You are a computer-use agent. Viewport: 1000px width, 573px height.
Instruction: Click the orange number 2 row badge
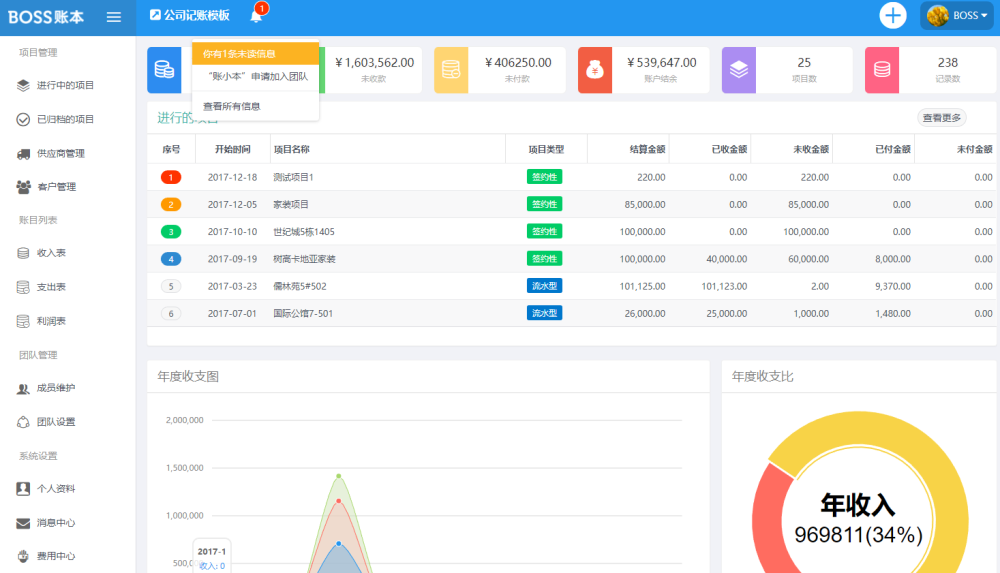pyautogui.click(x=171, y=205)
